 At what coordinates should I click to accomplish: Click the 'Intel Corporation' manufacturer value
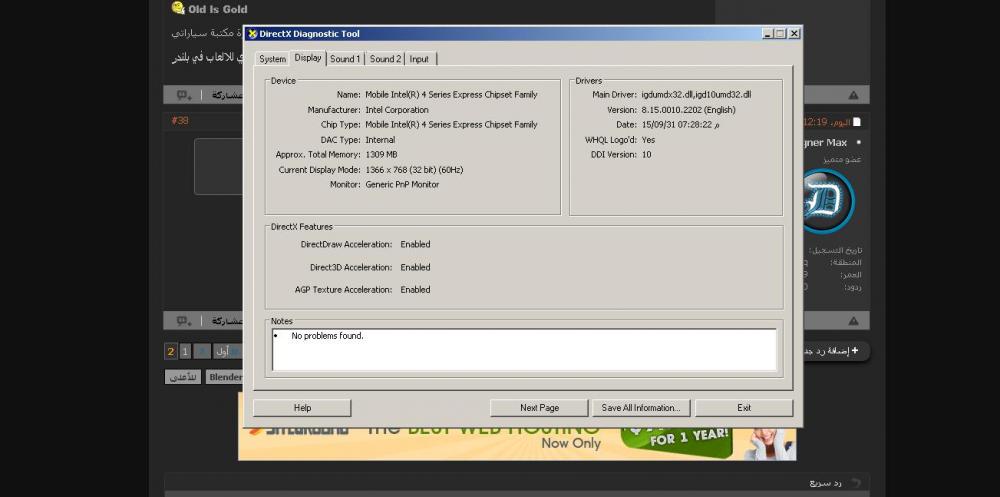coord(397,110)
